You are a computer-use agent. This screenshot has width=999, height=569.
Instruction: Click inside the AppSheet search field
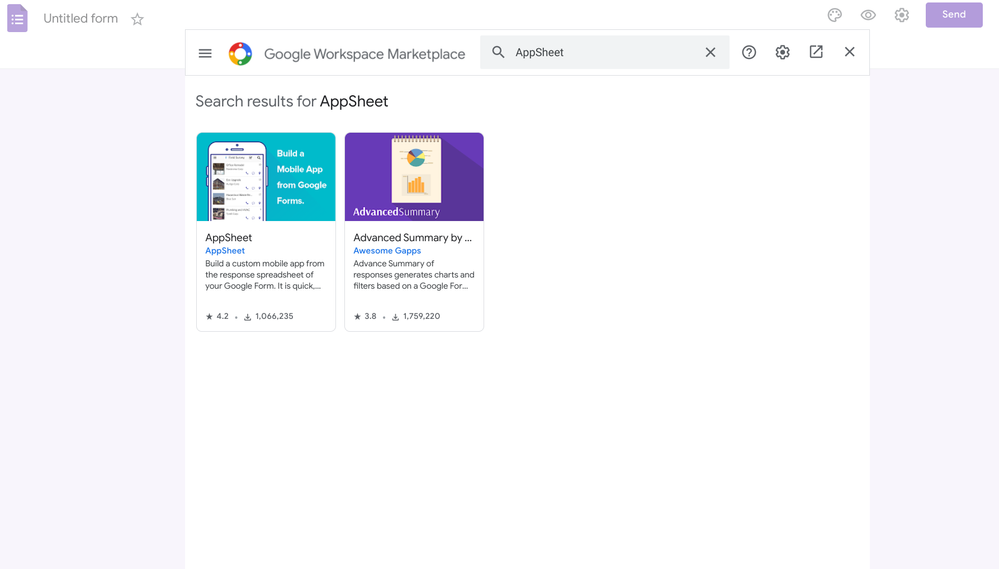tap(605, 52)
